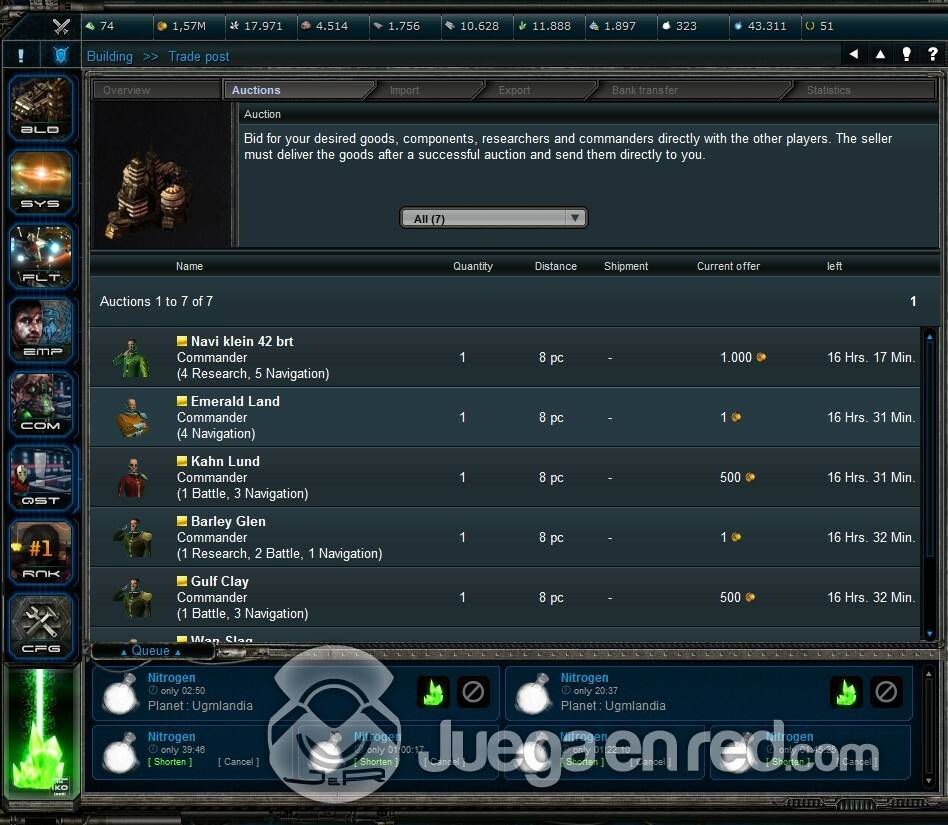Collapse the Queue panel
This screenshot has width=948, height=825.
coord(151,651)
